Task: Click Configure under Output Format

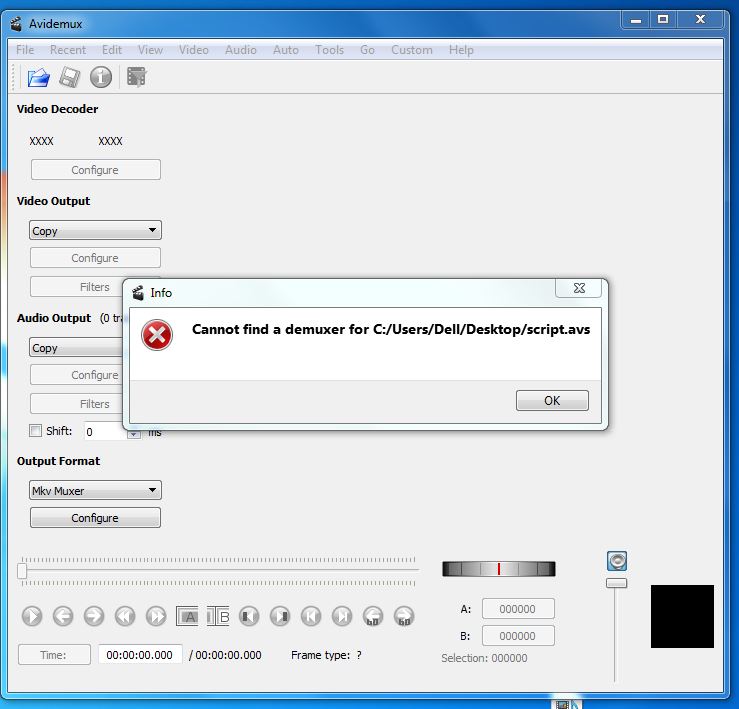Action: [x=95, y=518]
